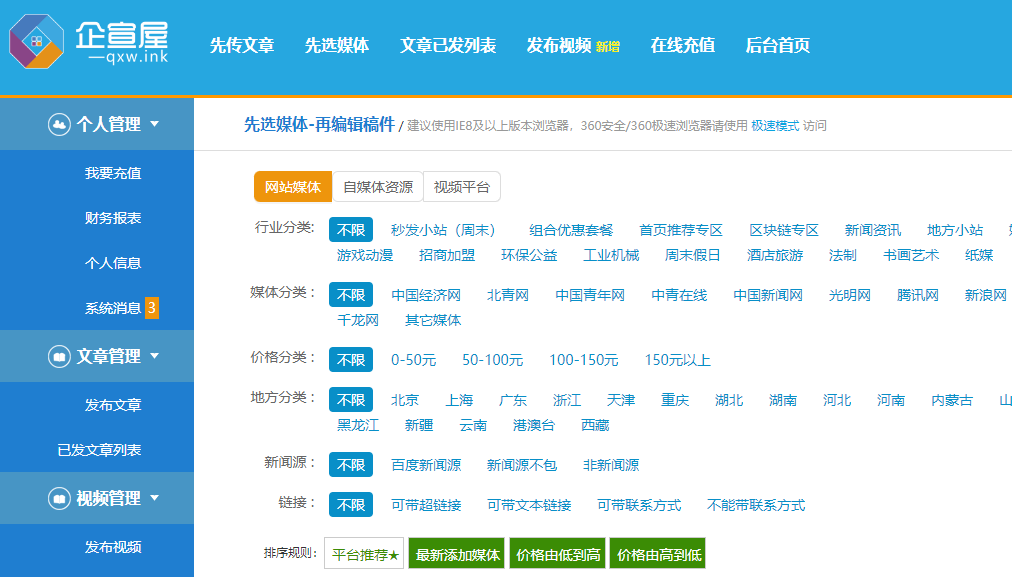Toggle the 视频管理 section arrow

pos(154,498)
